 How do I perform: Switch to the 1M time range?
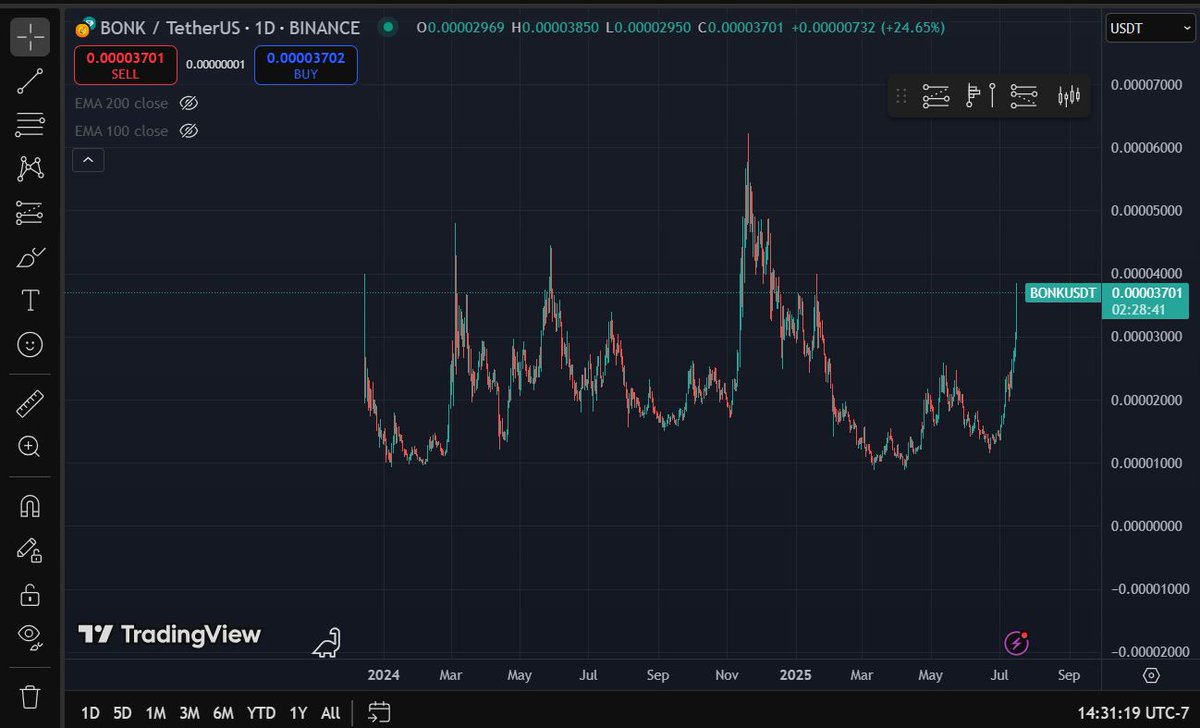tap(155, 713)
